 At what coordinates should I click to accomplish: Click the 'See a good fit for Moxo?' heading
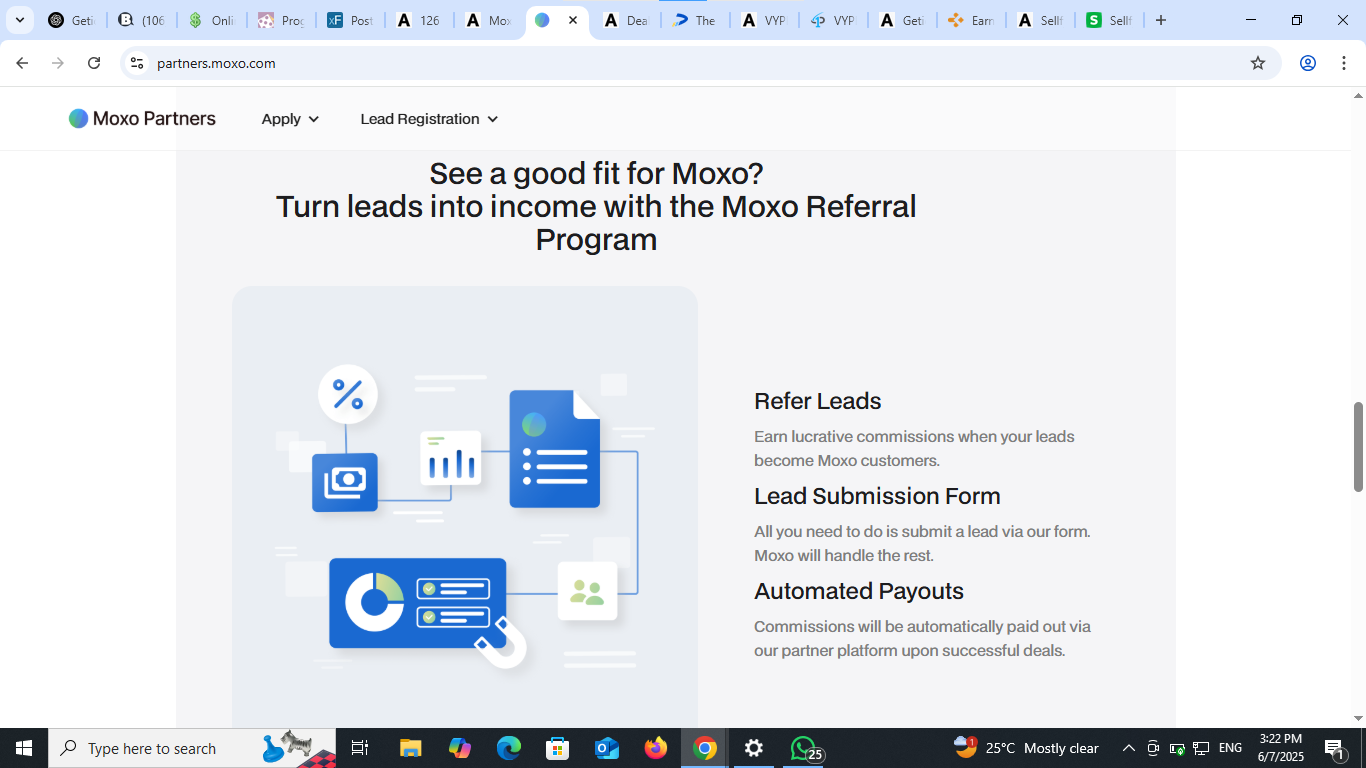coord(596,174)
